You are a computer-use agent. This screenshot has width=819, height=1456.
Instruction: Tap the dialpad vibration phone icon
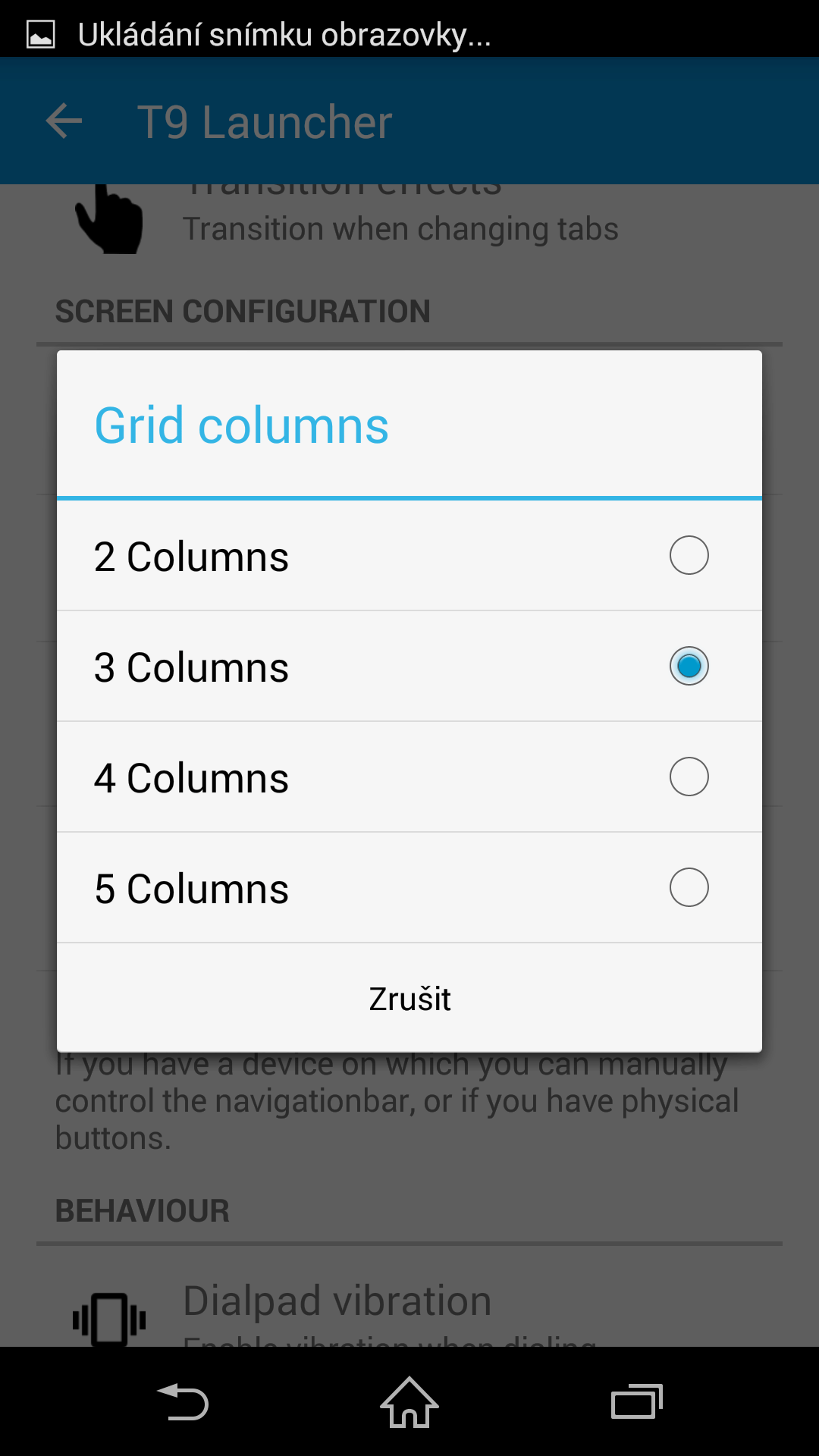[x=109, y=1319]
